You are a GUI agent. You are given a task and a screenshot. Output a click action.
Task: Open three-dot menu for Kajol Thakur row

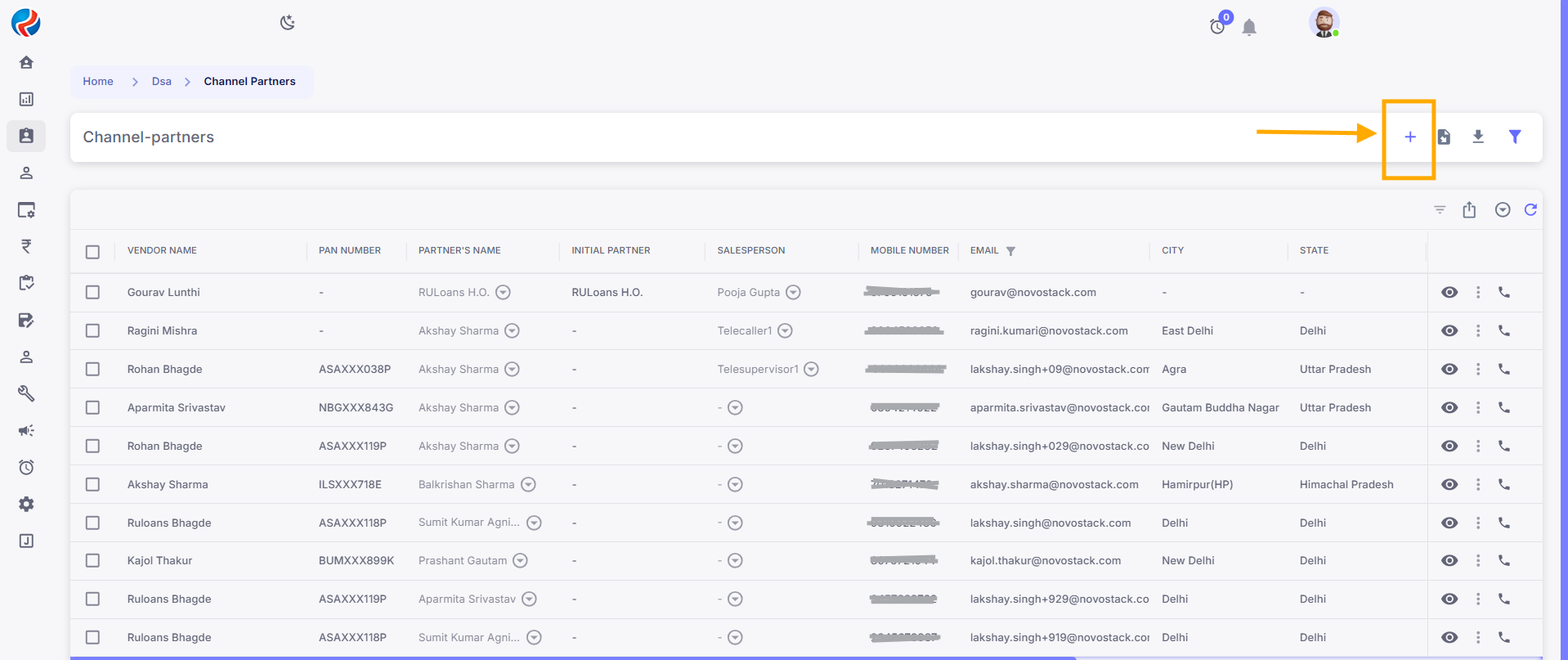pyautogui.click(x=1477, y=560)
